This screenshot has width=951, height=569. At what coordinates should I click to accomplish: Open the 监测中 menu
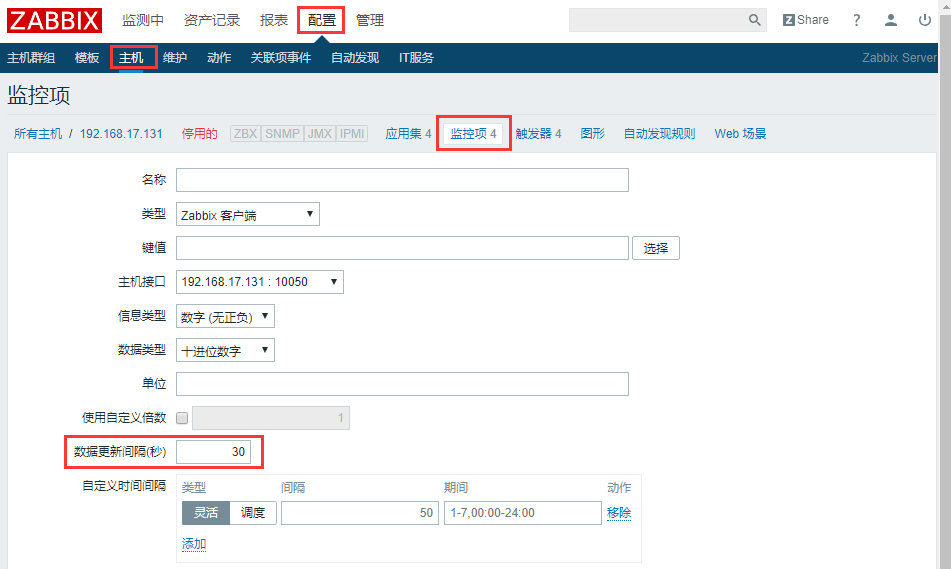(143, 20)
